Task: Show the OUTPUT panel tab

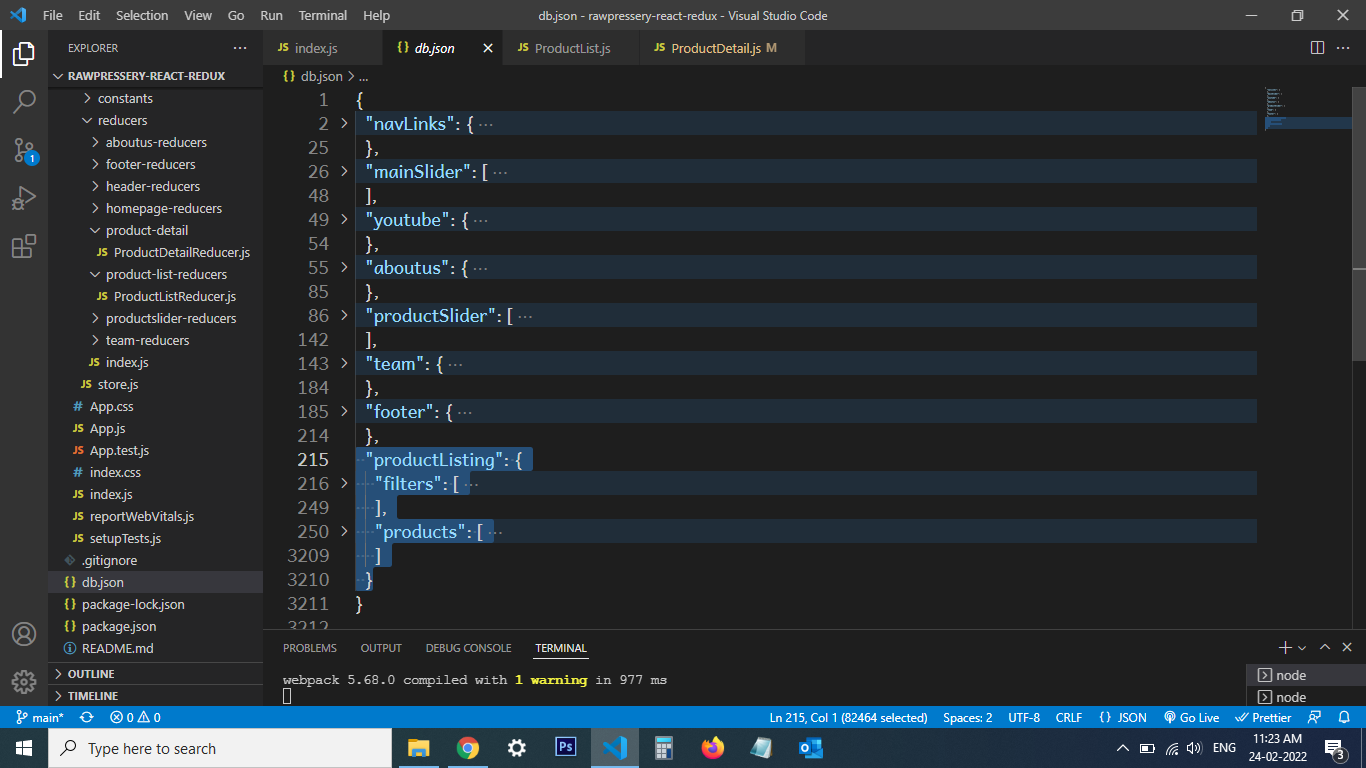Action: coord(381,648)
